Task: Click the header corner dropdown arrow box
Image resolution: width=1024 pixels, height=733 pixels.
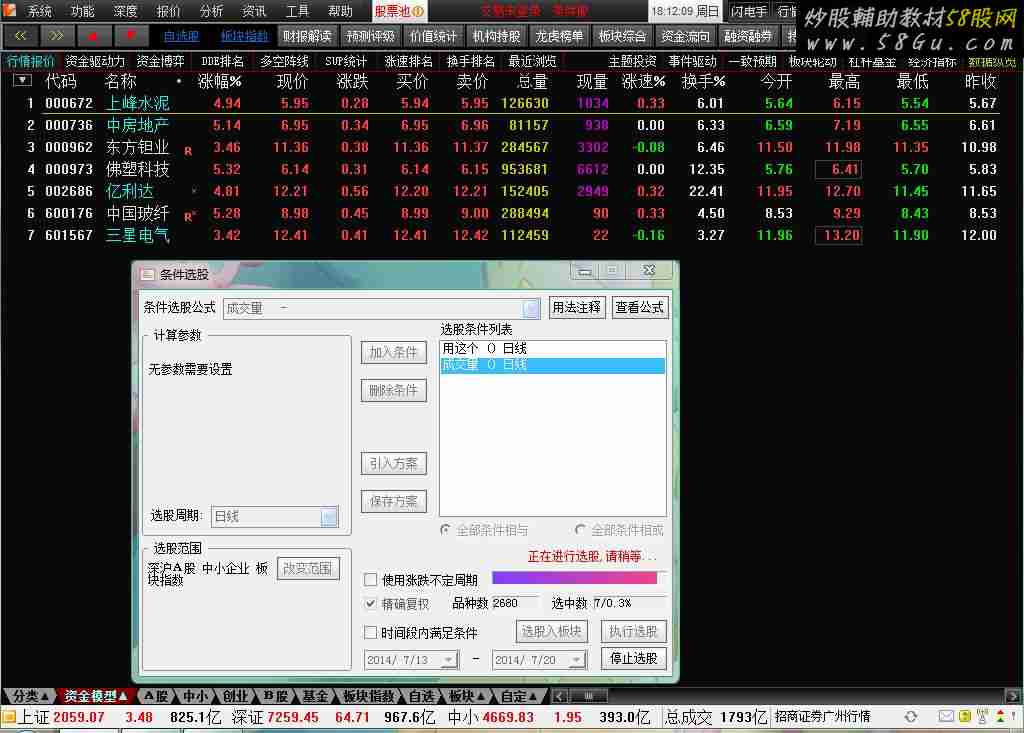Action: pyautogui.click(x=23, y=80)
